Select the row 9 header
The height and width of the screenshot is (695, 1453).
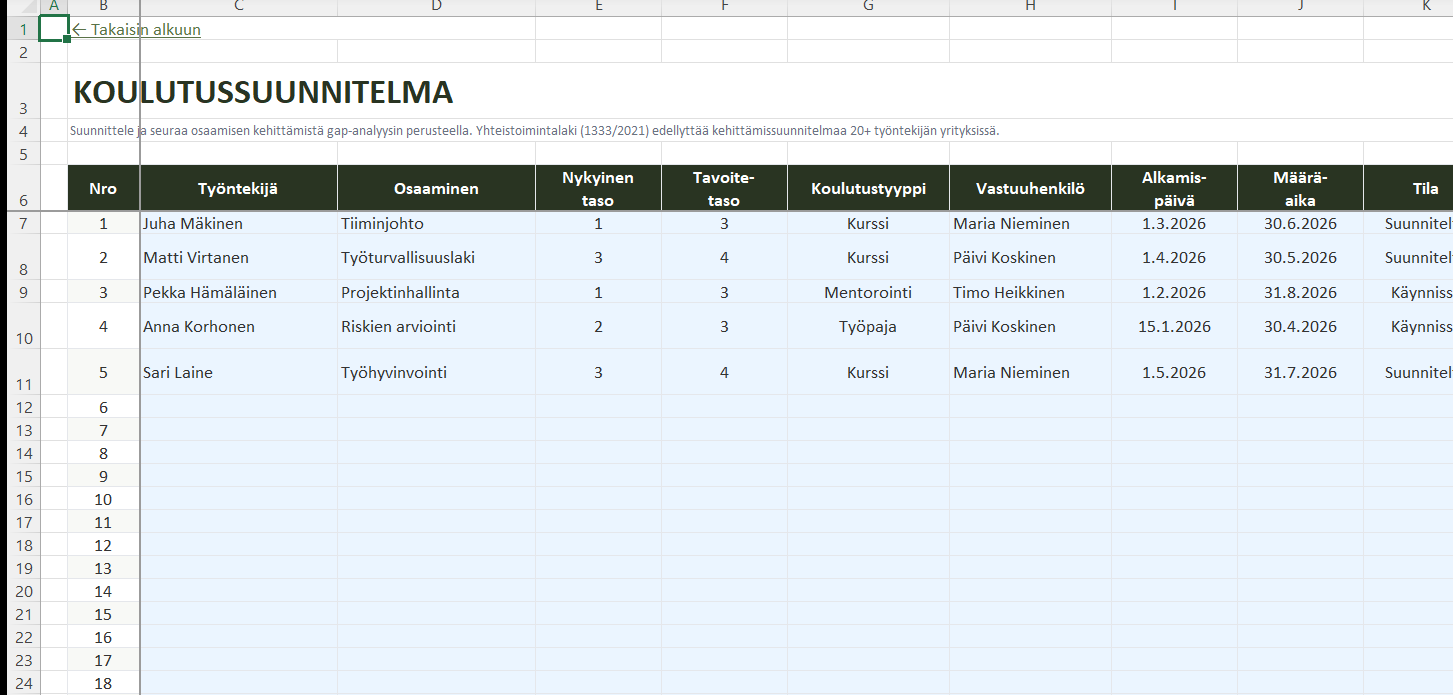point(23,293)
